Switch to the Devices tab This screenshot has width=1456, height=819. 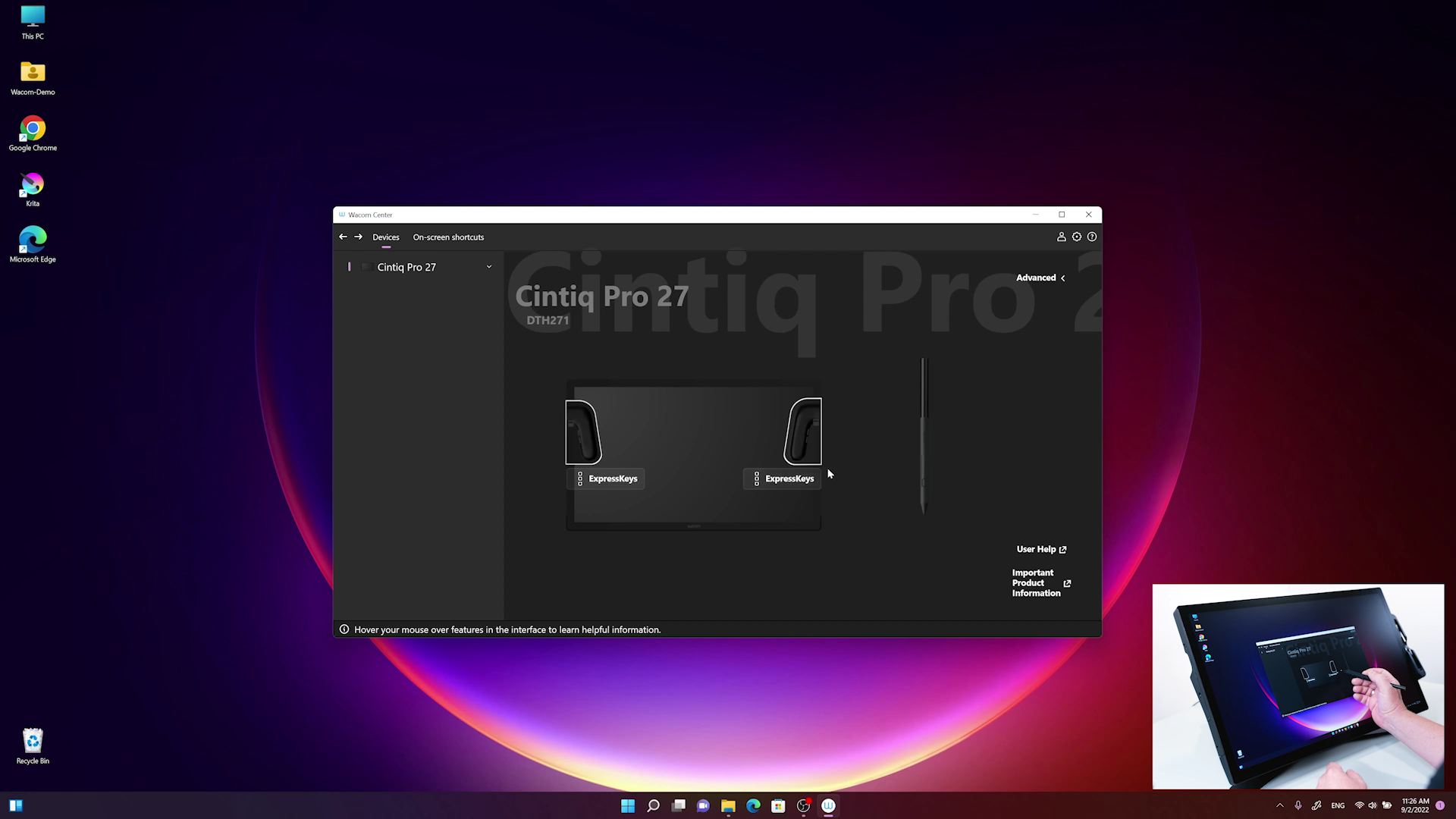point(385,237)
